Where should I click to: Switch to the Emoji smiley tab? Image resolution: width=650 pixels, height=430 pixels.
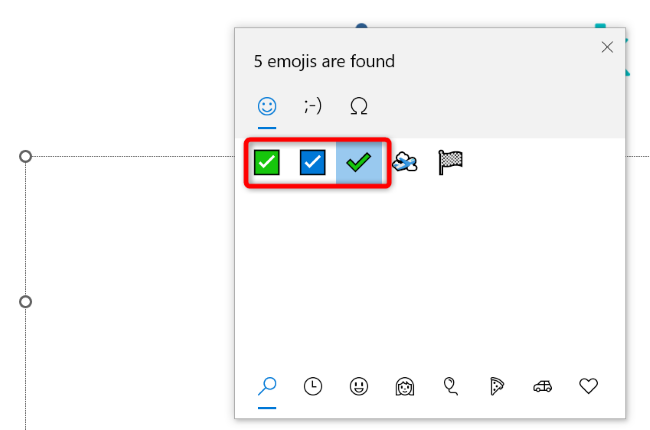pyautogui.click(x=267, y=105)
